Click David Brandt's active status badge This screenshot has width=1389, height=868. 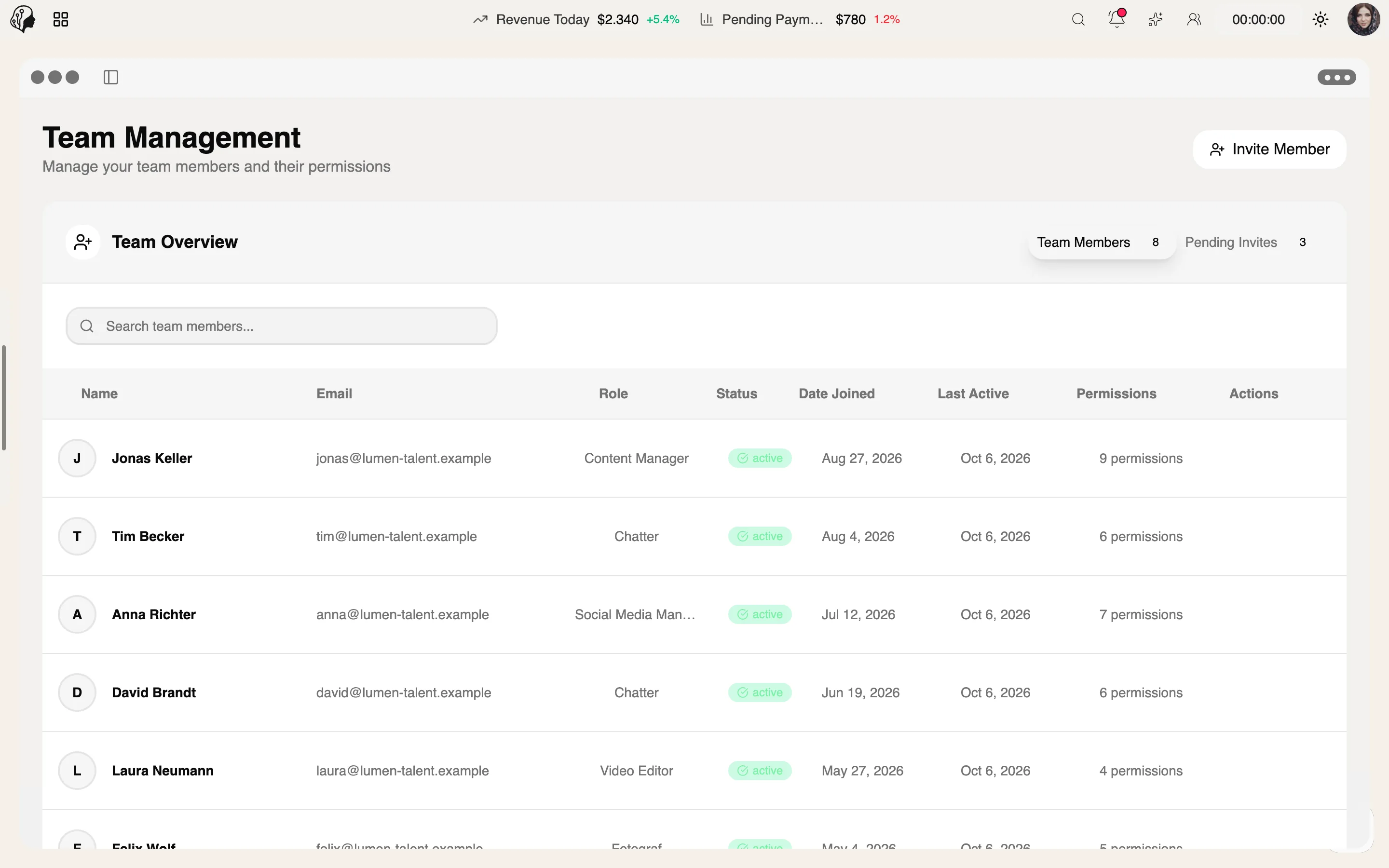760,692
